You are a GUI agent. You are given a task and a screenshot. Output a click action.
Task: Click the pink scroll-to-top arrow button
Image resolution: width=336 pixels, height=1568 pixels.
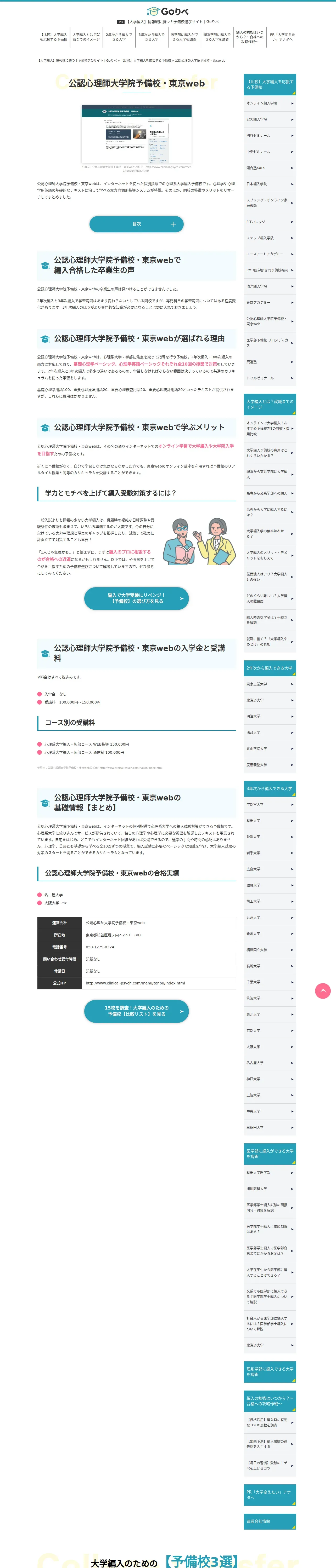[323, 991]
